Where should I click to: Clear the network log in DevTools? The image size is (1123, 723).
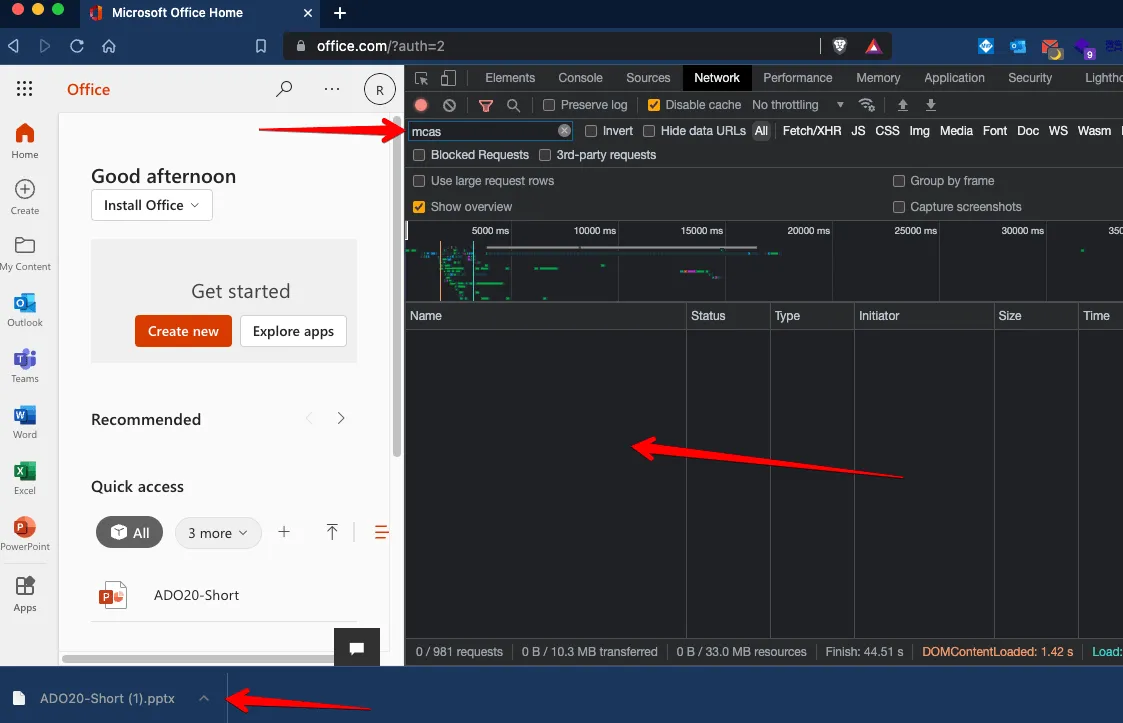click(450, 105)
